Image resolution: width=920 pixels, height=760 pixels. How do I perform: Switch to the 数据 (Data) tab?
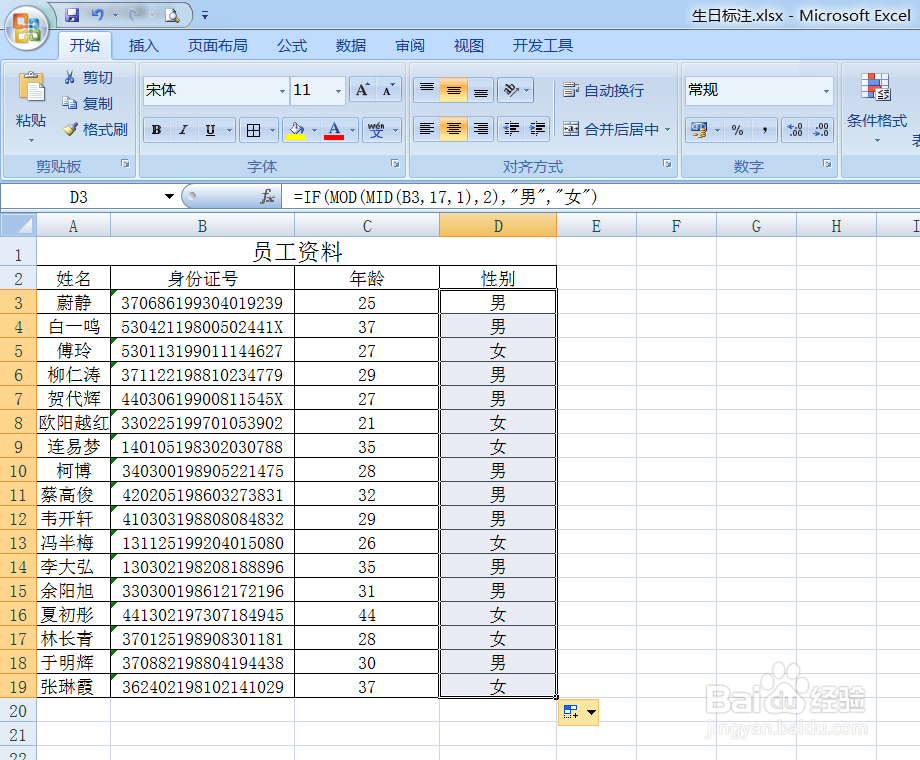tap(351, 45)
